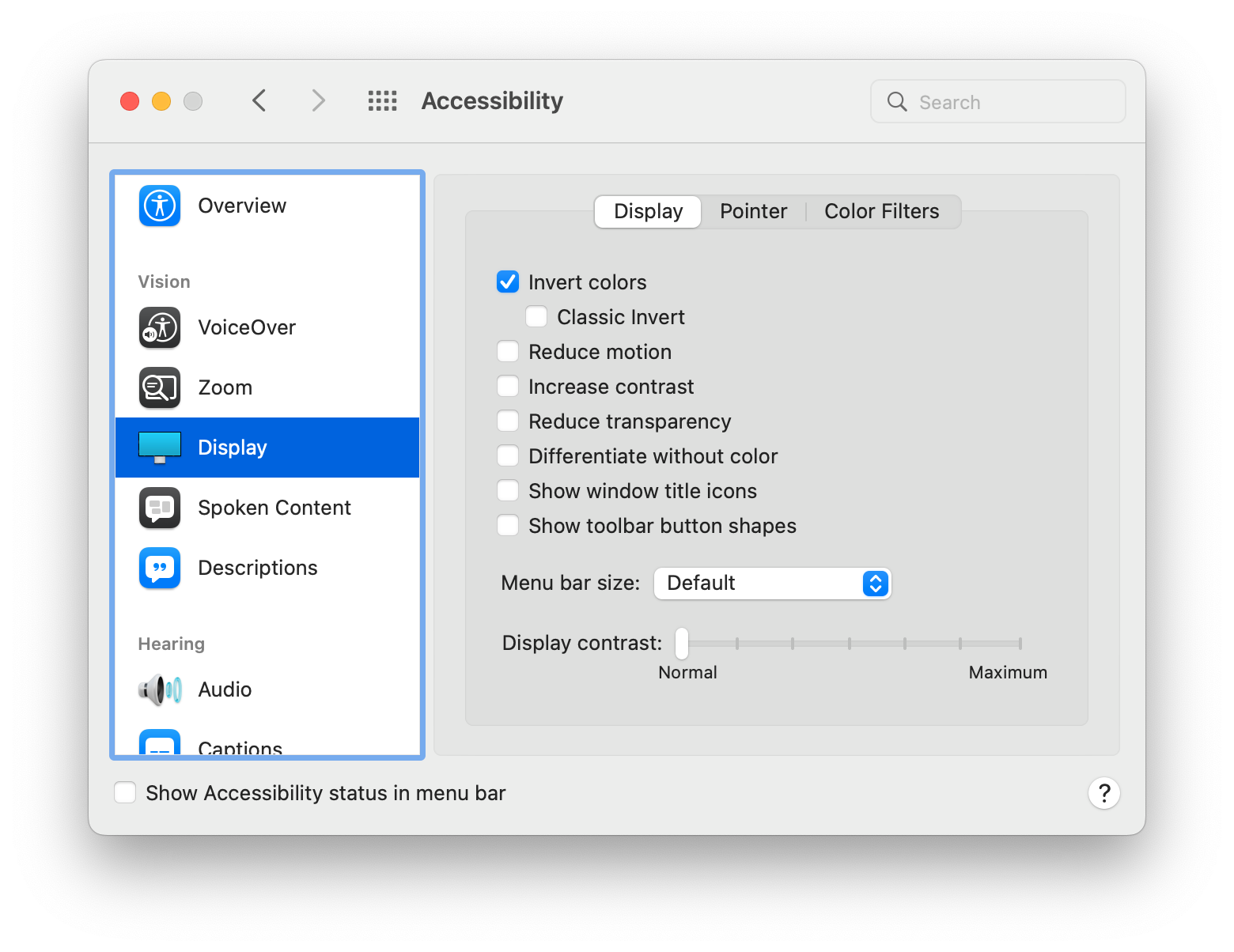Click the back navigation arrow
Screen dimensions: 1234x952
click(259, 100)
